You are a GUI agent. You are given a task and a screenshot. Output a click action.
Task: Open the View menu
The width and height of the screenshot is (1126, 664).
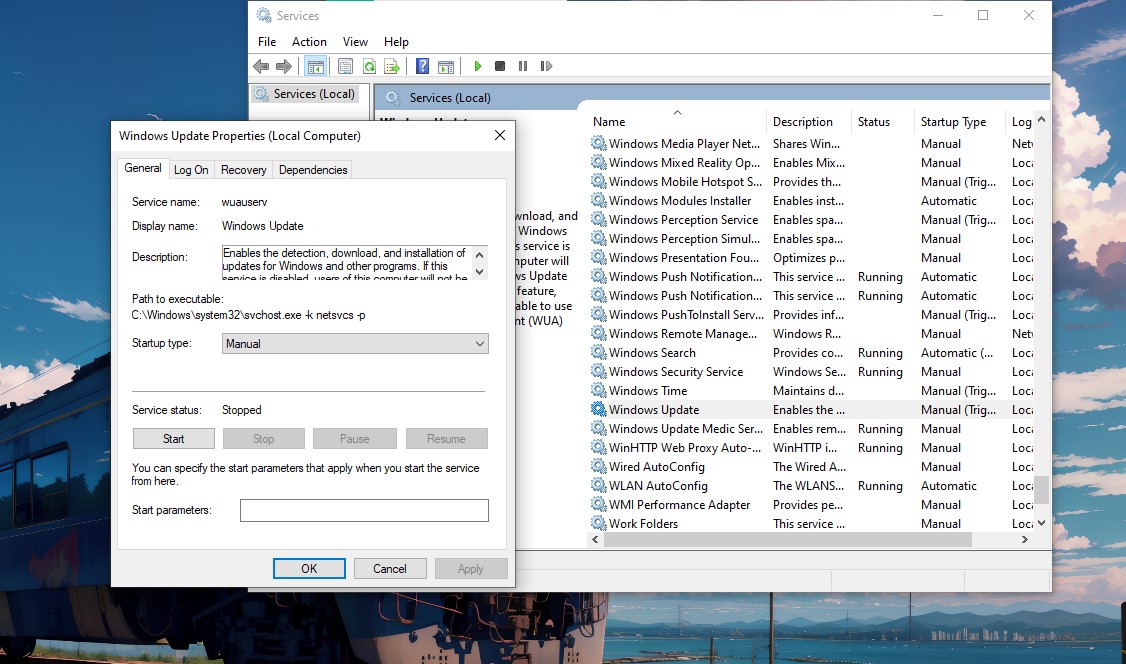click(x=355, y=42)
